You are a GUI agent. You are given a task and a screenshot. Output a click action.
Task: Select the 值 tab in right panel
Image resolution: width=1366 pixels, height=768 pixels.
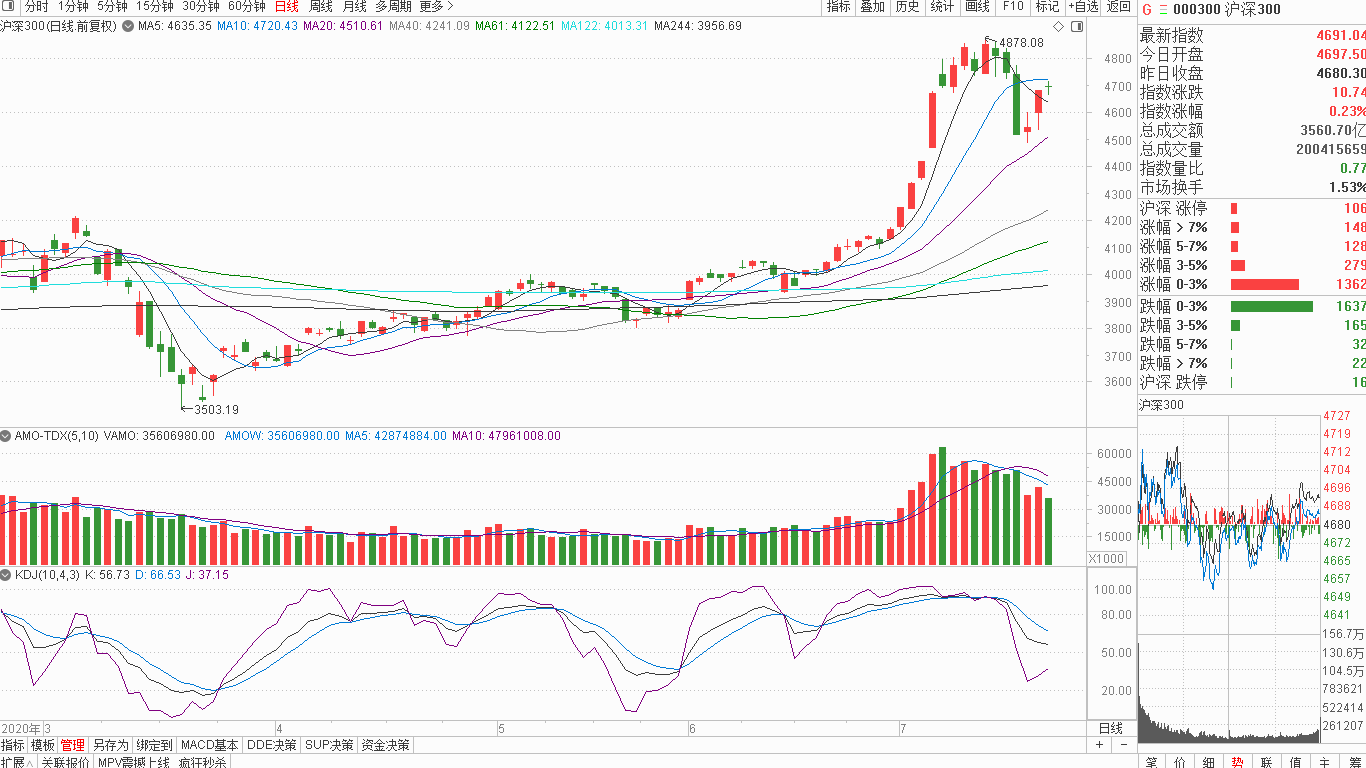tap(1296, 762)
